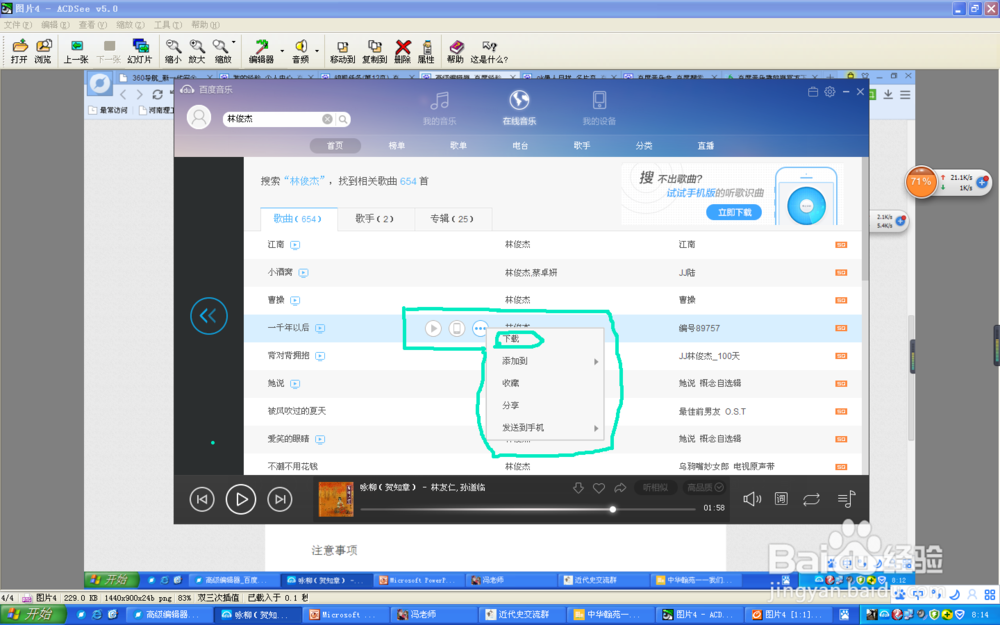Expand the 添加到 submenu
Image resolution: width=1000 pixels, height=625 pixels.
pos(545,361)
